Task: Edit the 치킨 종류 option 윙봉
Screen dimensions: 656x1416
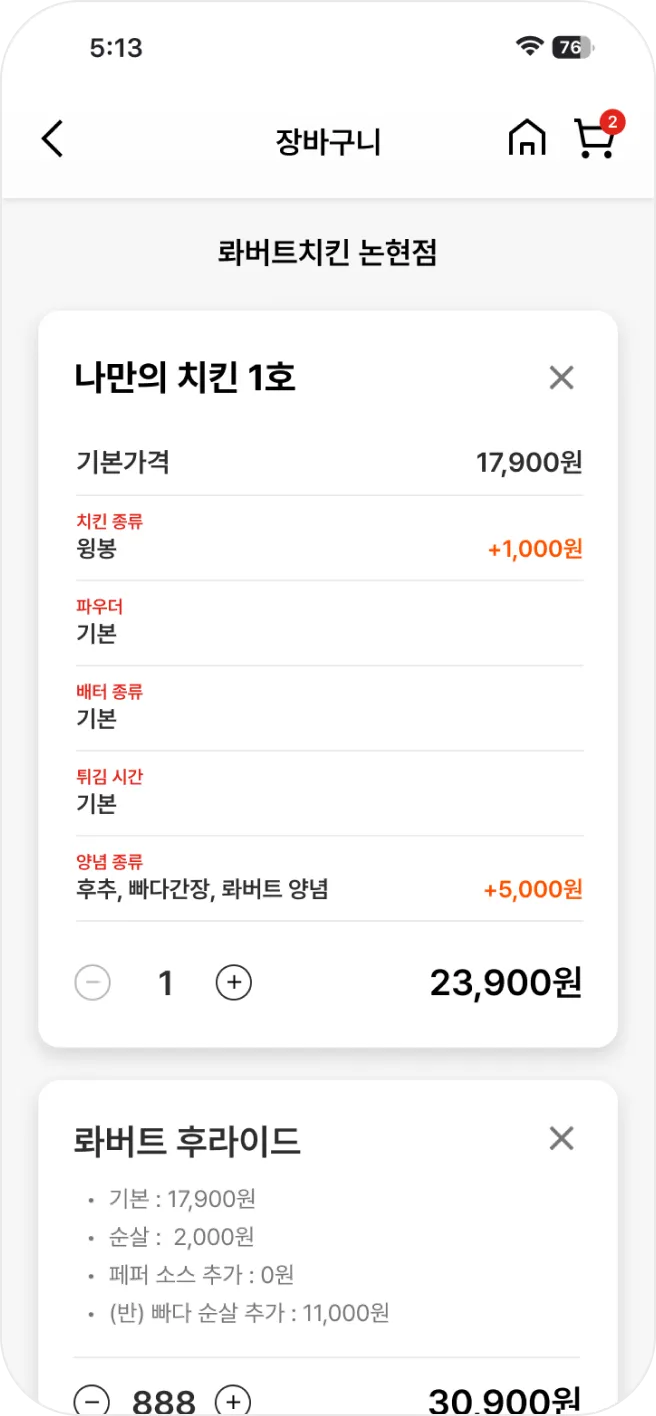Action: [328, 534]
